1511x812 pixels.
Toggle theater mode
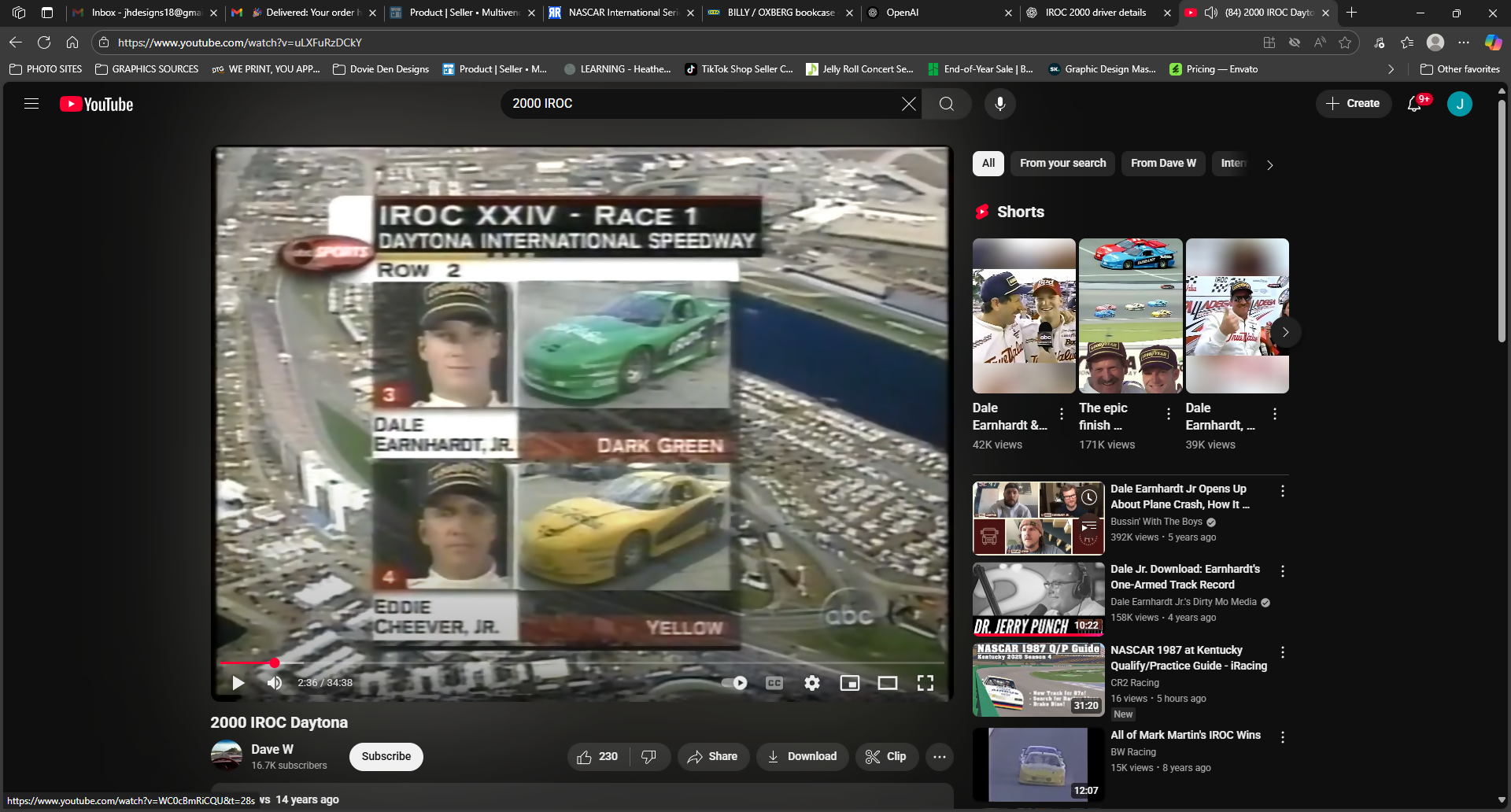(888, 683)
